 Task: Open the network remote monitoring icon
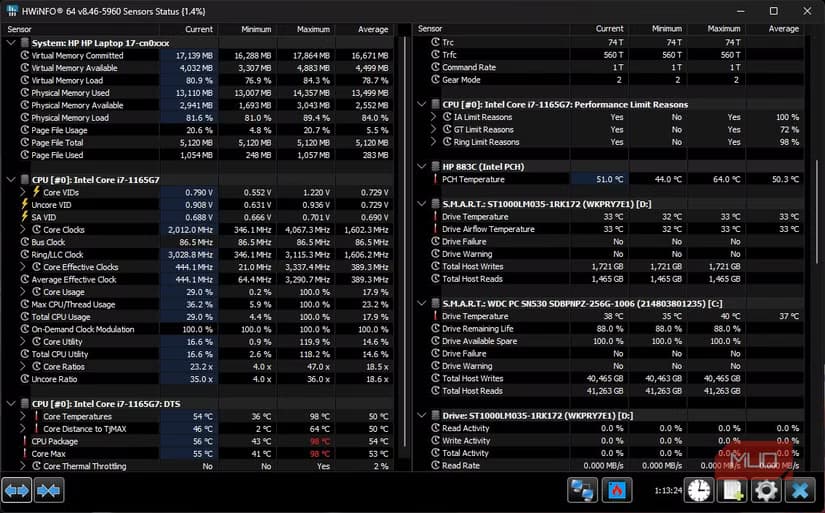582,490
